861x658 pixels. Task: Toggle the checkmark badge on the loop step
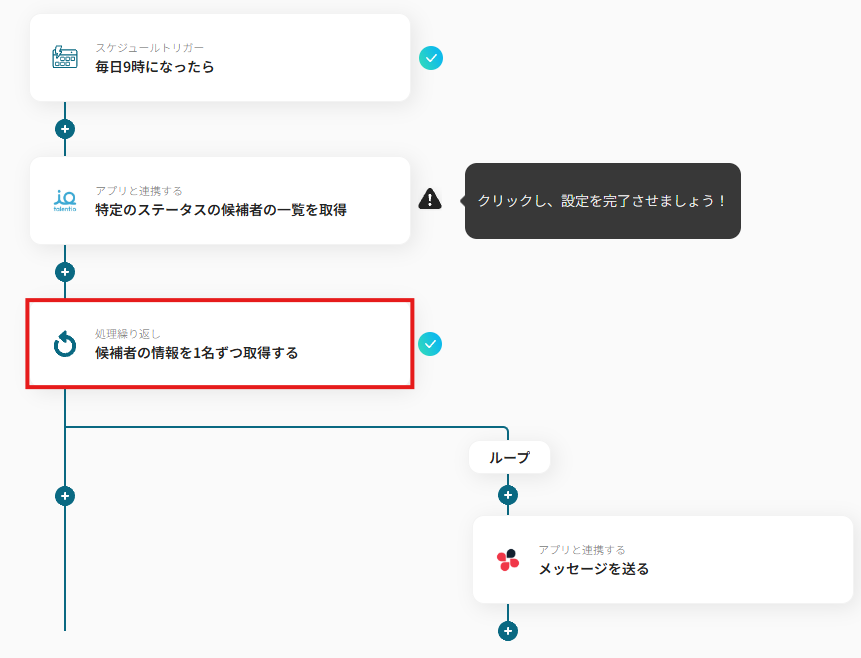pyautogui.click(x=431, y=344)
